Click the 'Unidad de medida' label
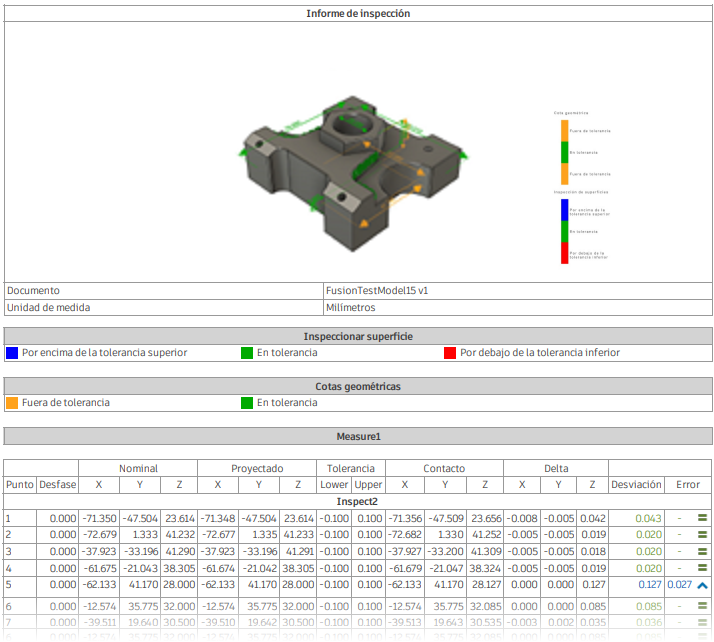This screenshot has width=714, height=642. click(x=48, y=307)
